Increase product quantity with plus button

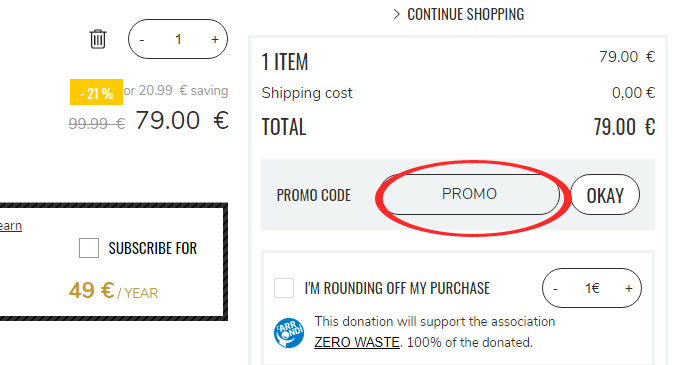215,40
